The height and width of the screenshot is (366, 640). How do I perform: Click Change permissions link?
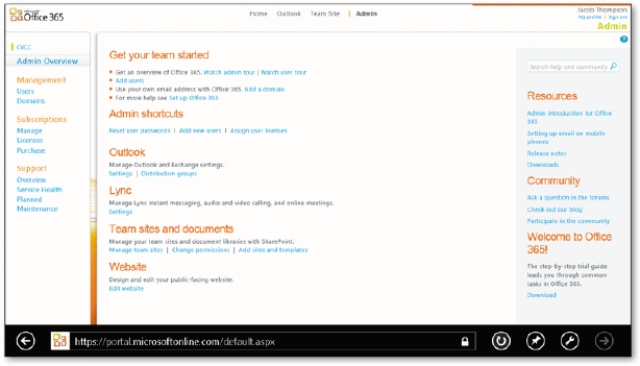click(201, 250)
